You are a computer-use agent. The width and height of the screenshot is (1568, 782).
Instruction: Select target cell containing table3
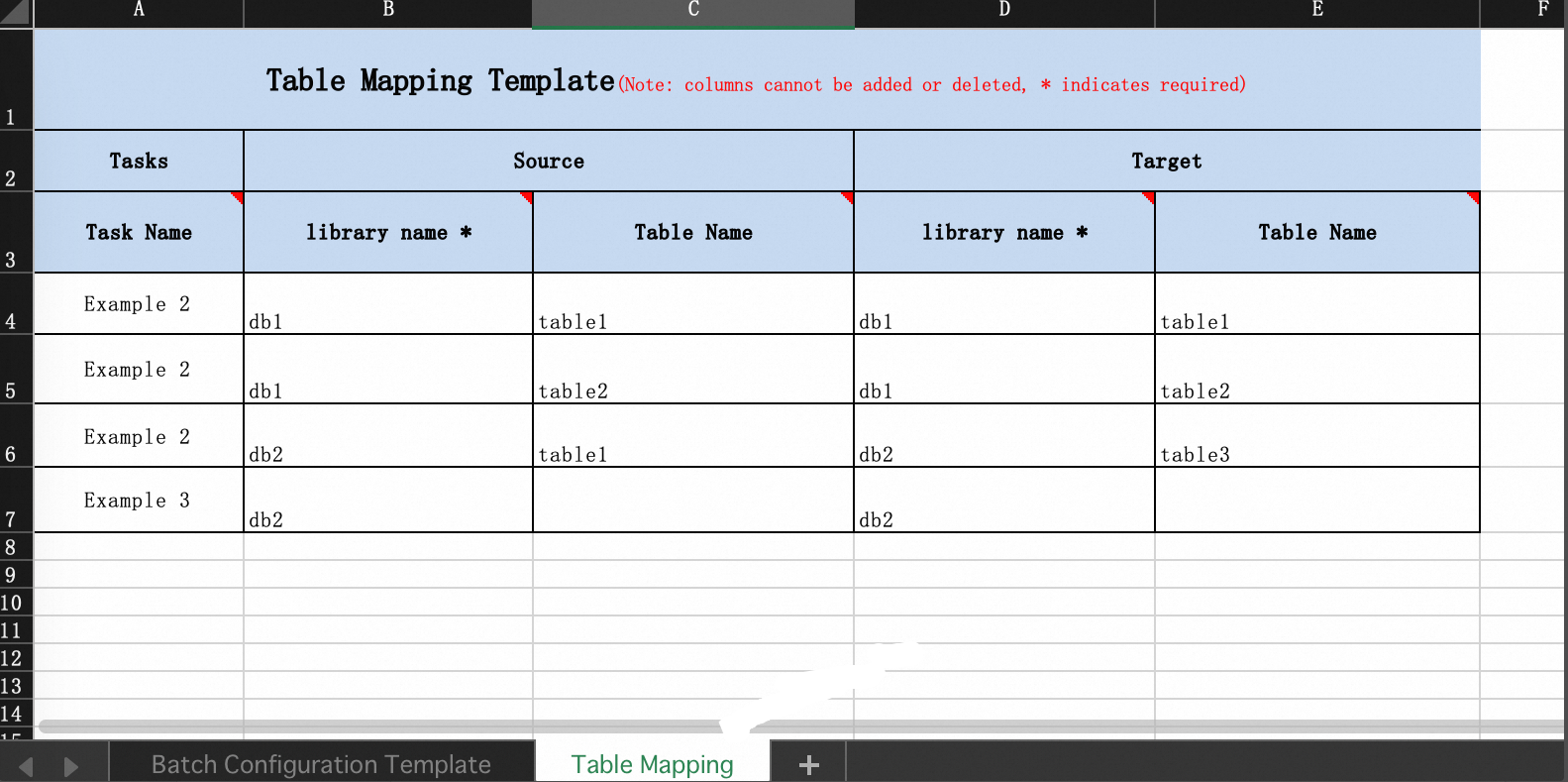coord(1316,436)
